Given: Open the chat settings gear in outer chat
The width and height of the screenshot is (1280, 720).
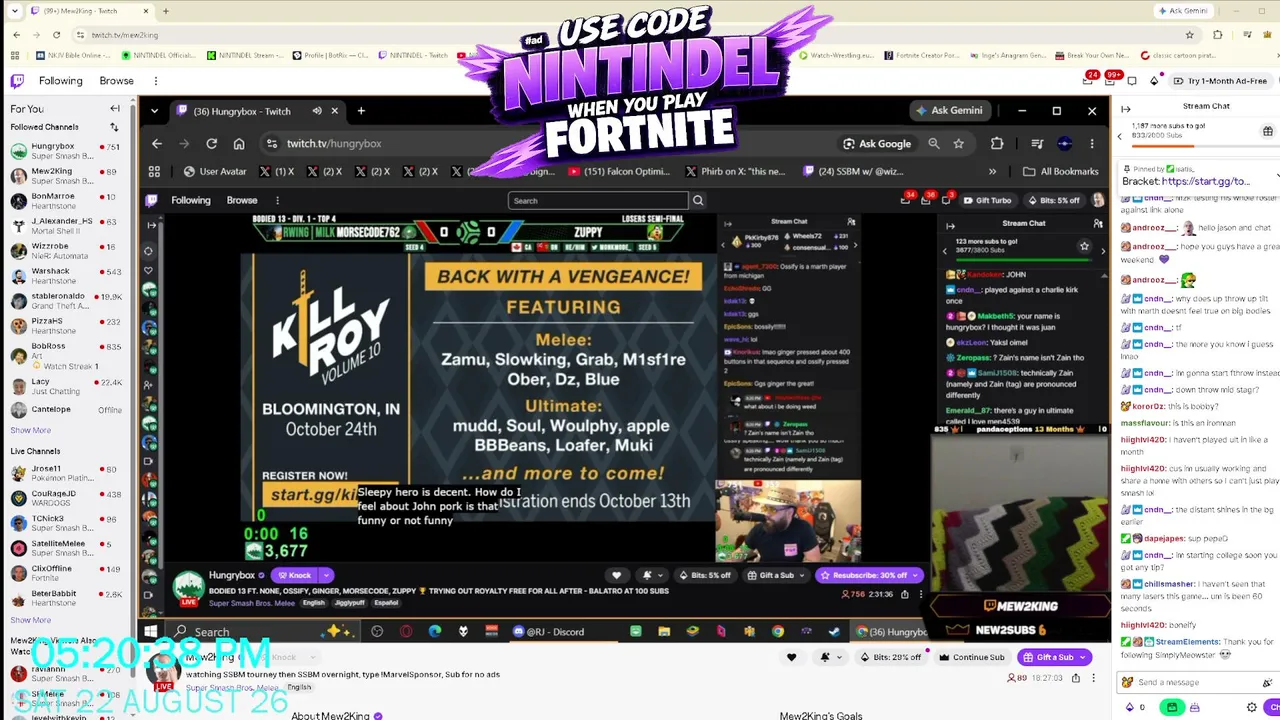Looking at the screenshot, I should point(1251,708).
